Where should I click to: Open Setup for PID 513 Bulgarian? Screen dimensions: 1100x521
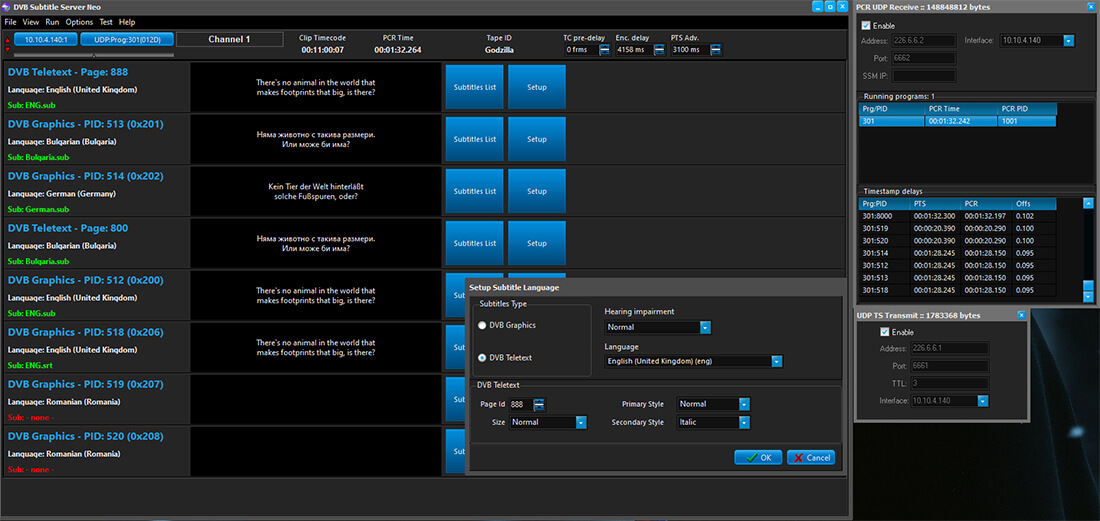537,139
